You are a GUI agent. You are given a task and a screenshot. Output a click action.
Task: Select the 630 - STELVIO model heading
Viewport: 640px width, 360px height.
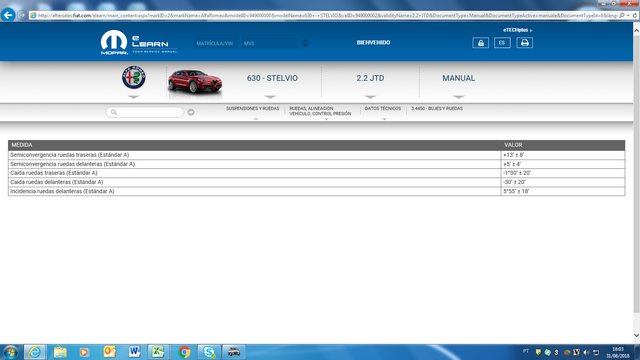point(272,78)
